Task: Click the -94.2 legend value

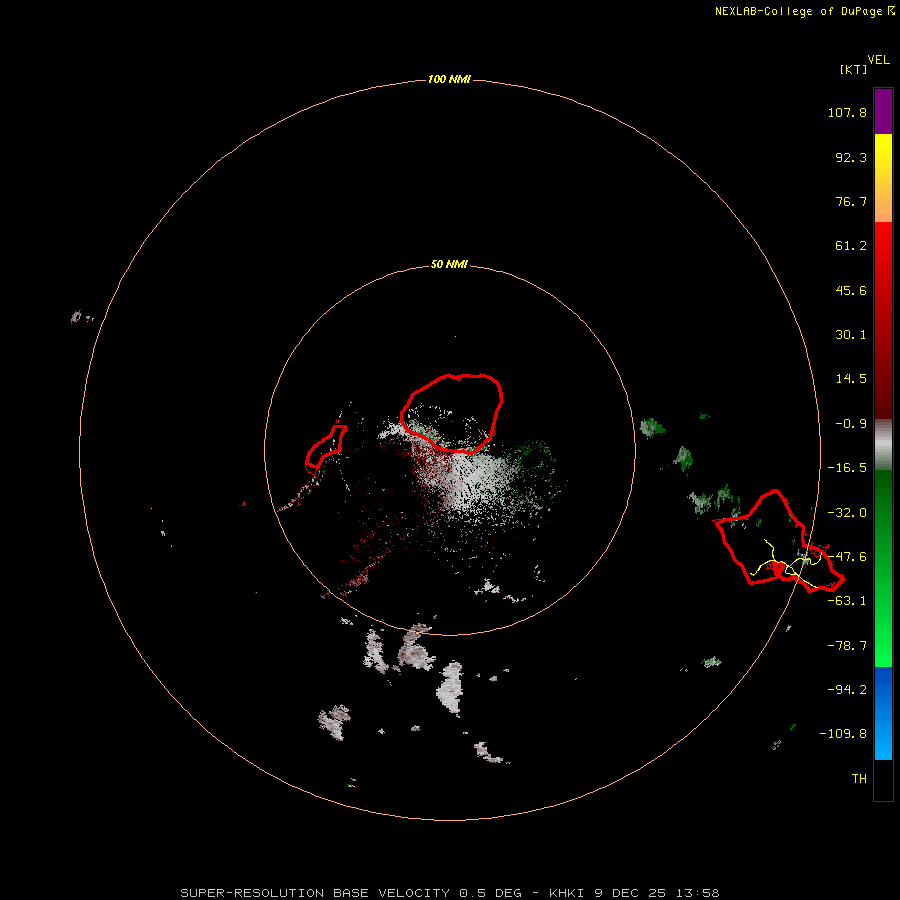Action: pyautogui.click(x=847, y=689)
